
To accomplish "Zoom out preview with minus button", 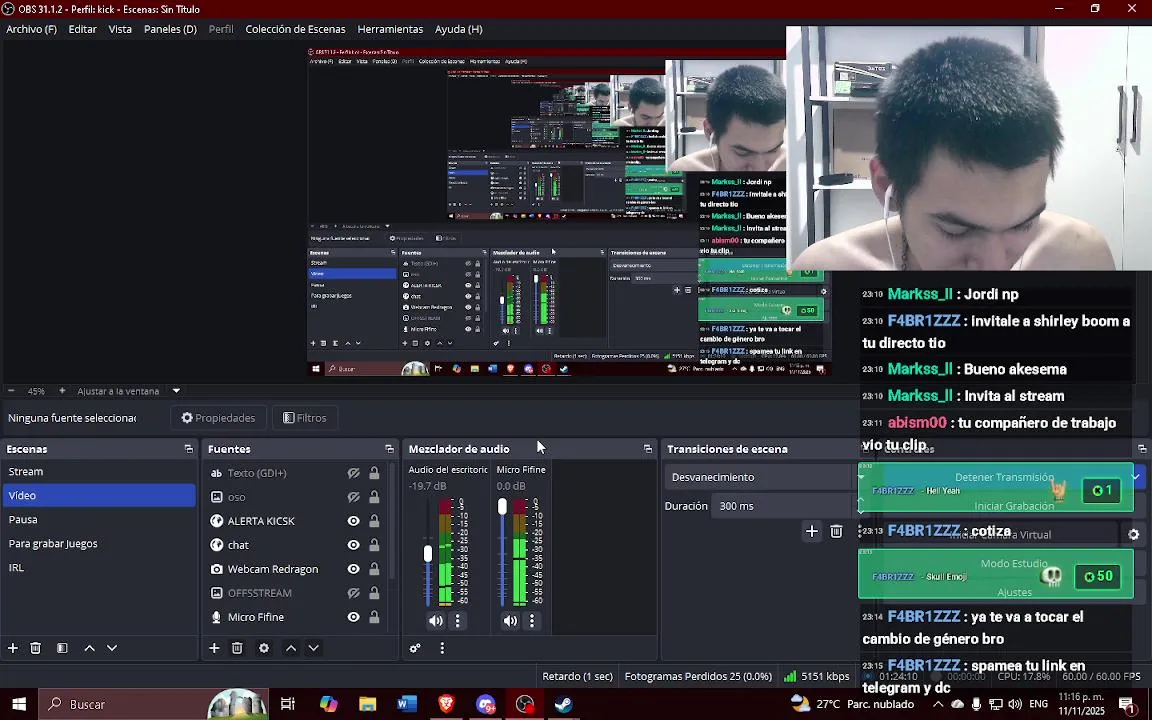I will (x=11, y=391).
